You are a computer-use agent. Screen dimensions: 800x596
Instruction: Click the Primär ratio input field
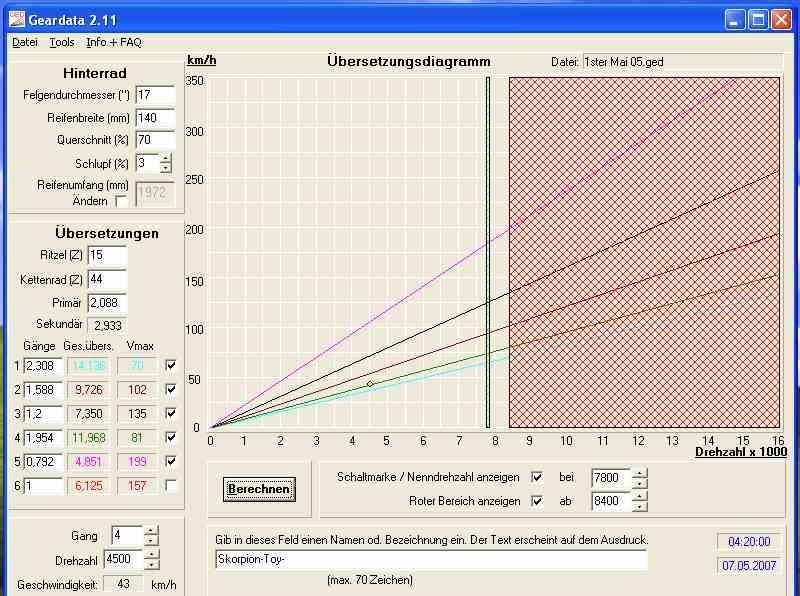tap(107, 303)
